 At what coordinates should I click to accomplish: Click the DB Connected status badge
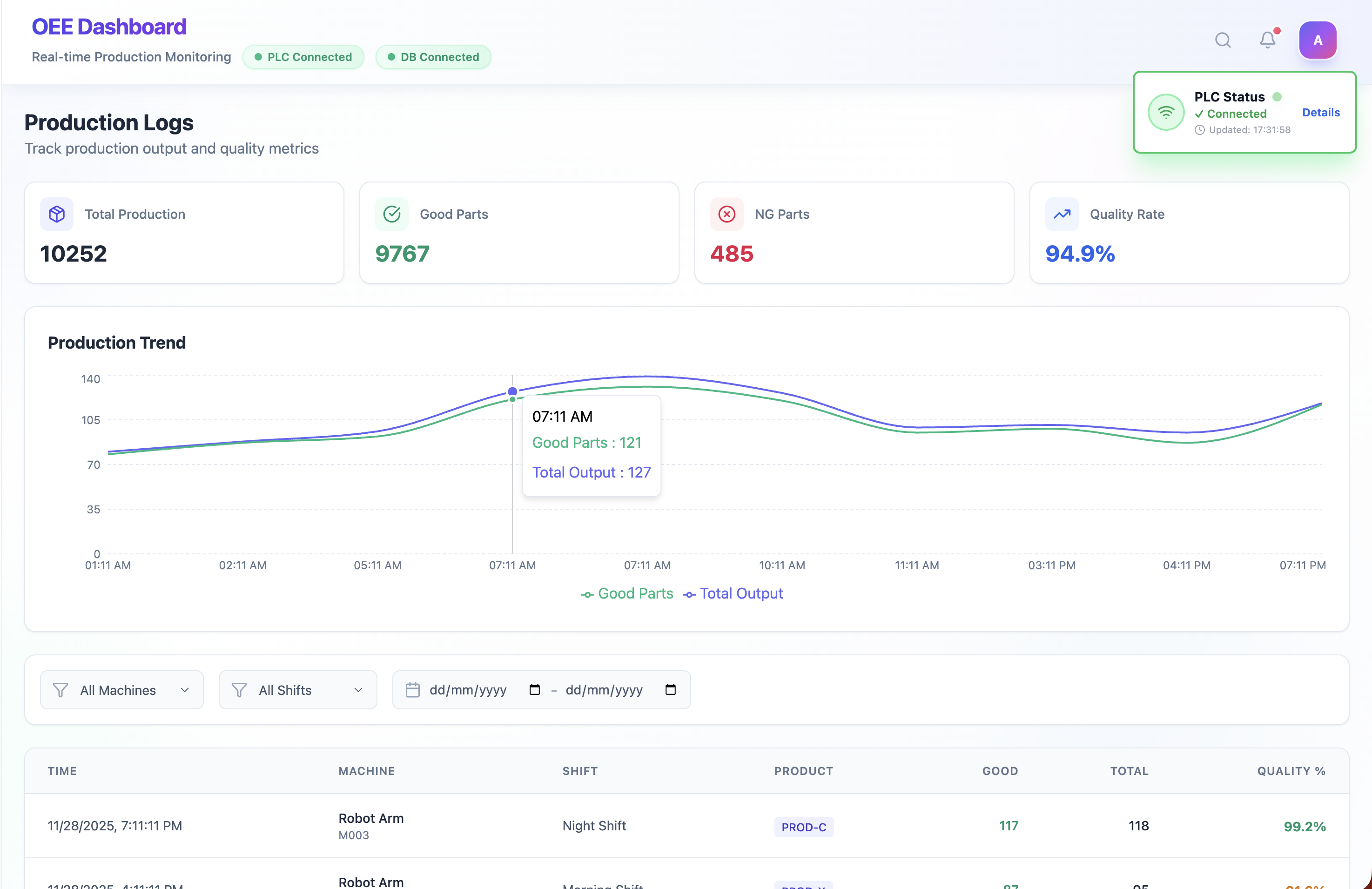[433, 56]
